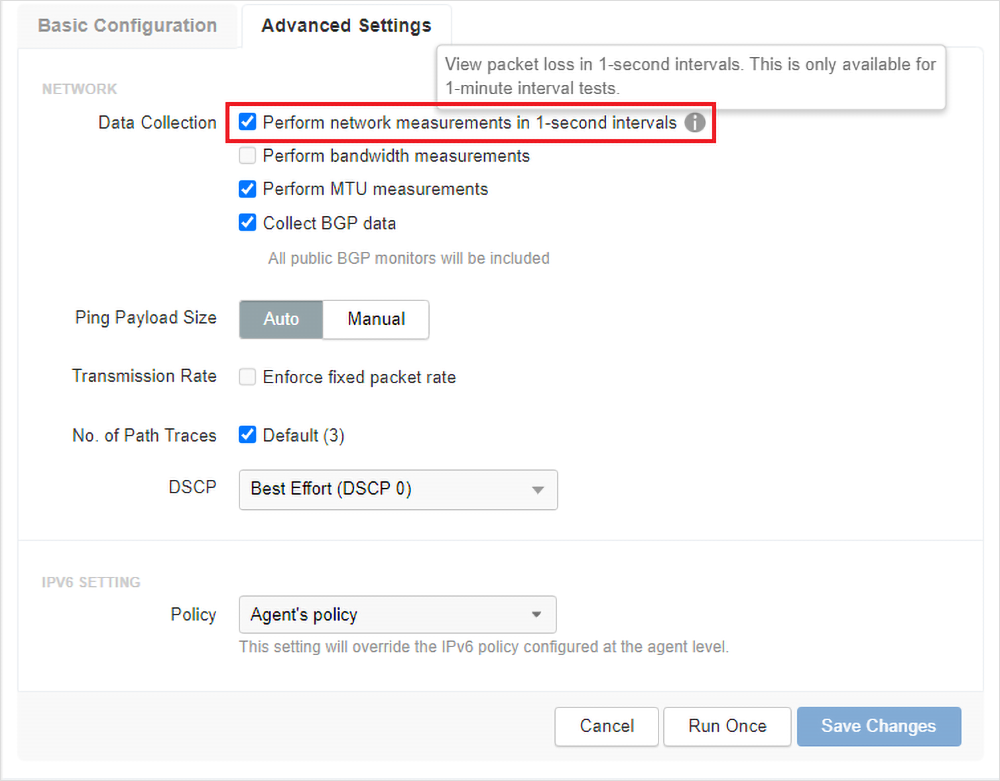Screen dimensions: 1000x781
Task: Select Auto ping payload size
Action: (281, 319)
